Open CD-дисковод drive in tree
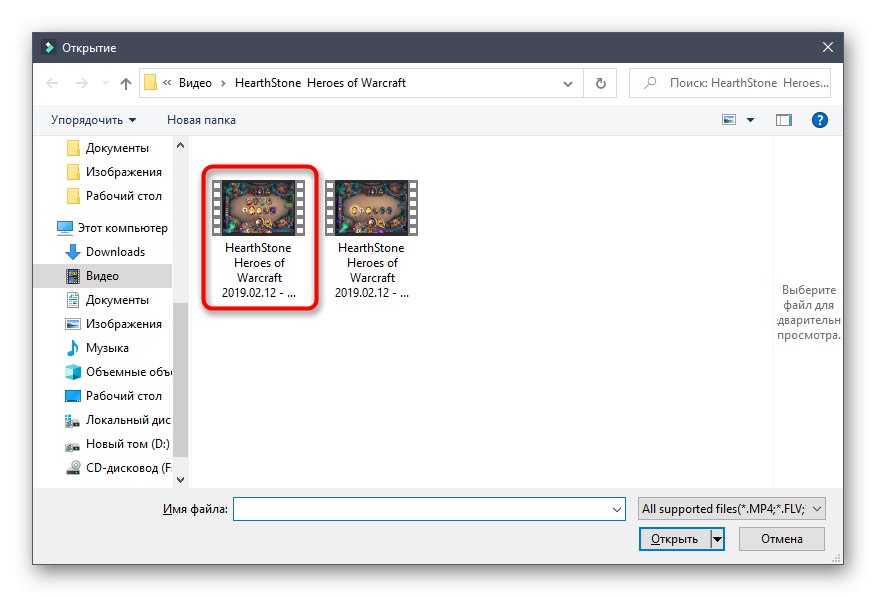This screenshot has height=597, width=876. coord(118,468)
